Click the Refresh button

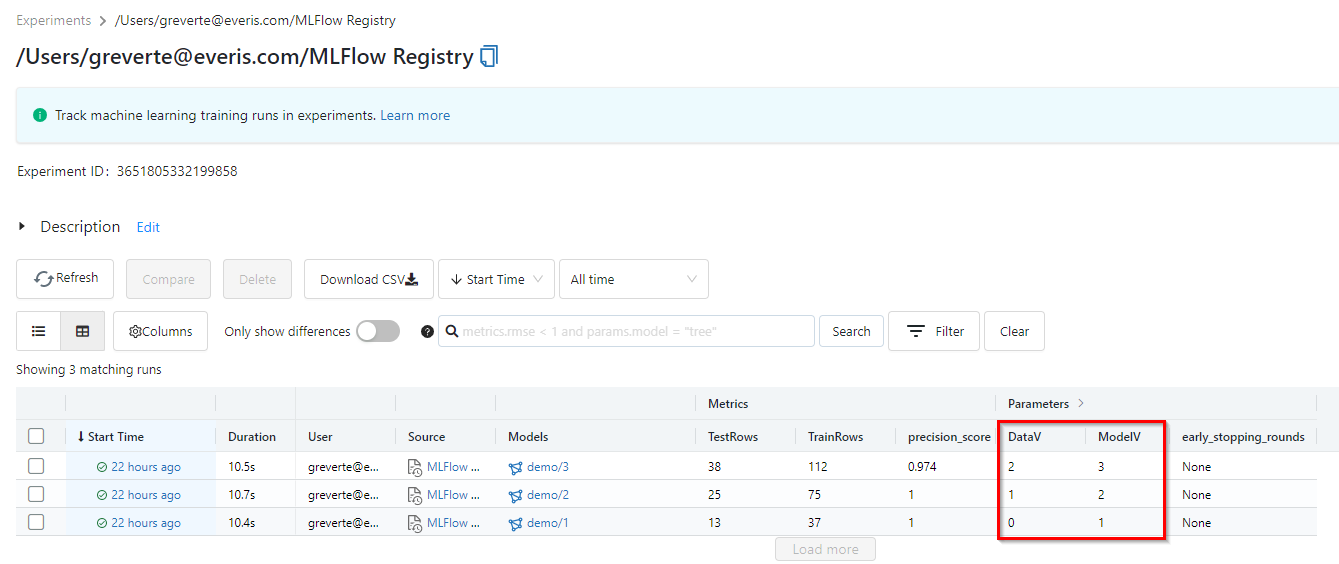65,279
